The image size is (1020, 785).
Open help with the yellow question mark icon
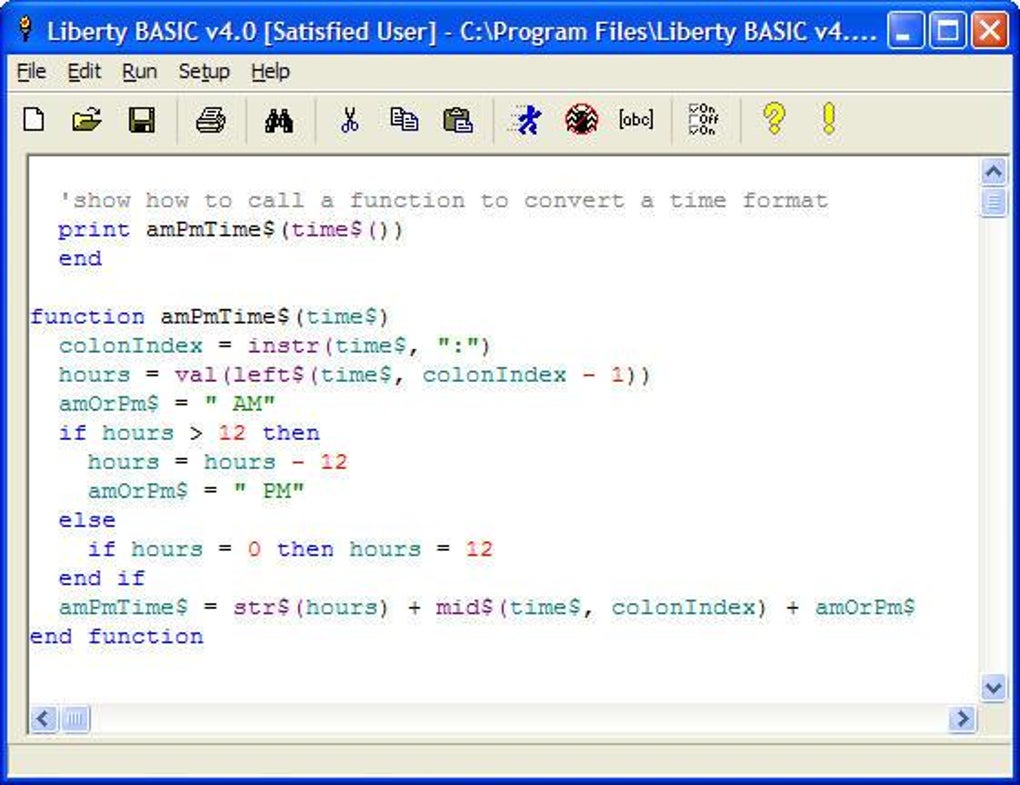tap(774, 119)
